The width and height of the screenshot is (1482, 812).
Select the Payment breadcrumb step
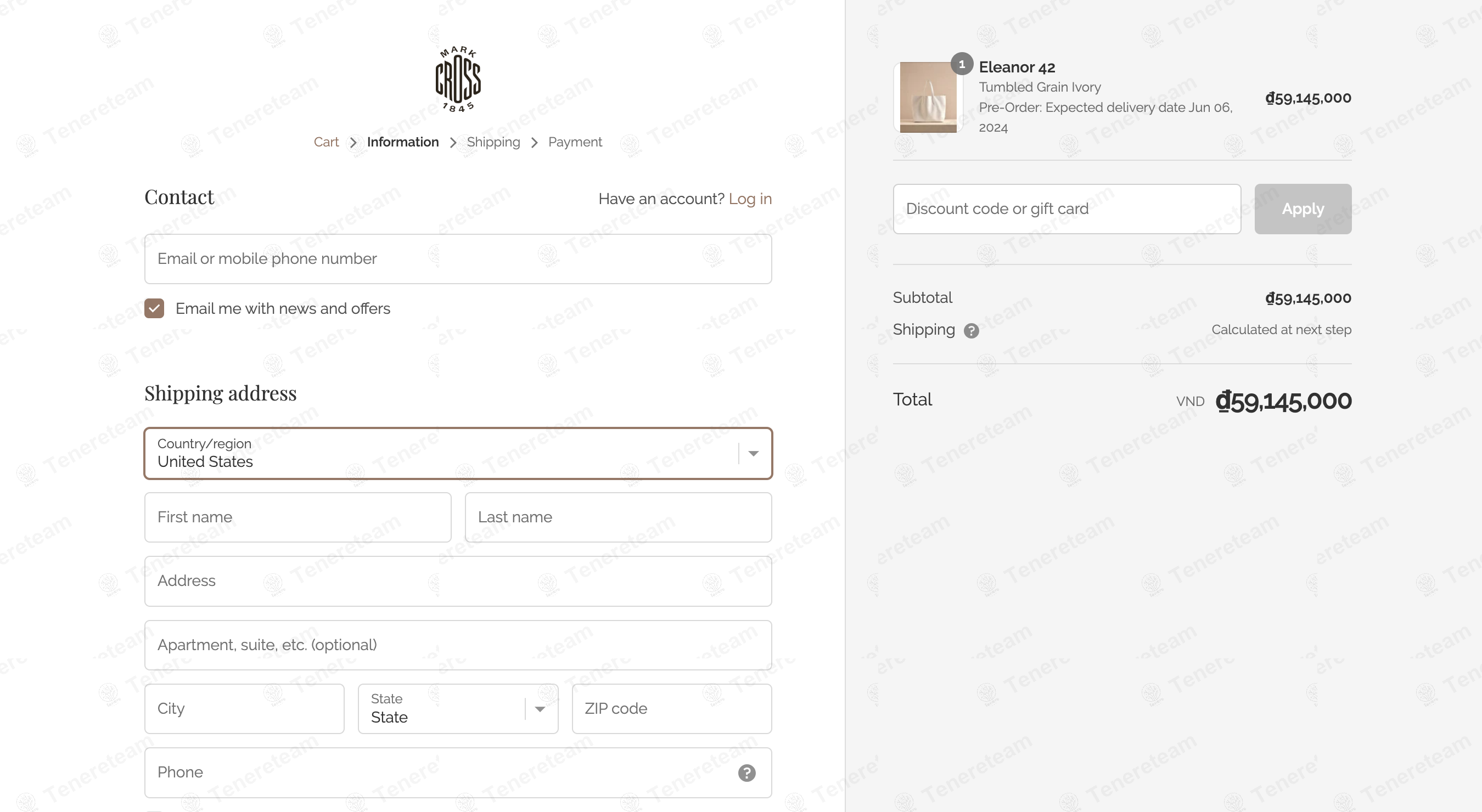point(575,142)
